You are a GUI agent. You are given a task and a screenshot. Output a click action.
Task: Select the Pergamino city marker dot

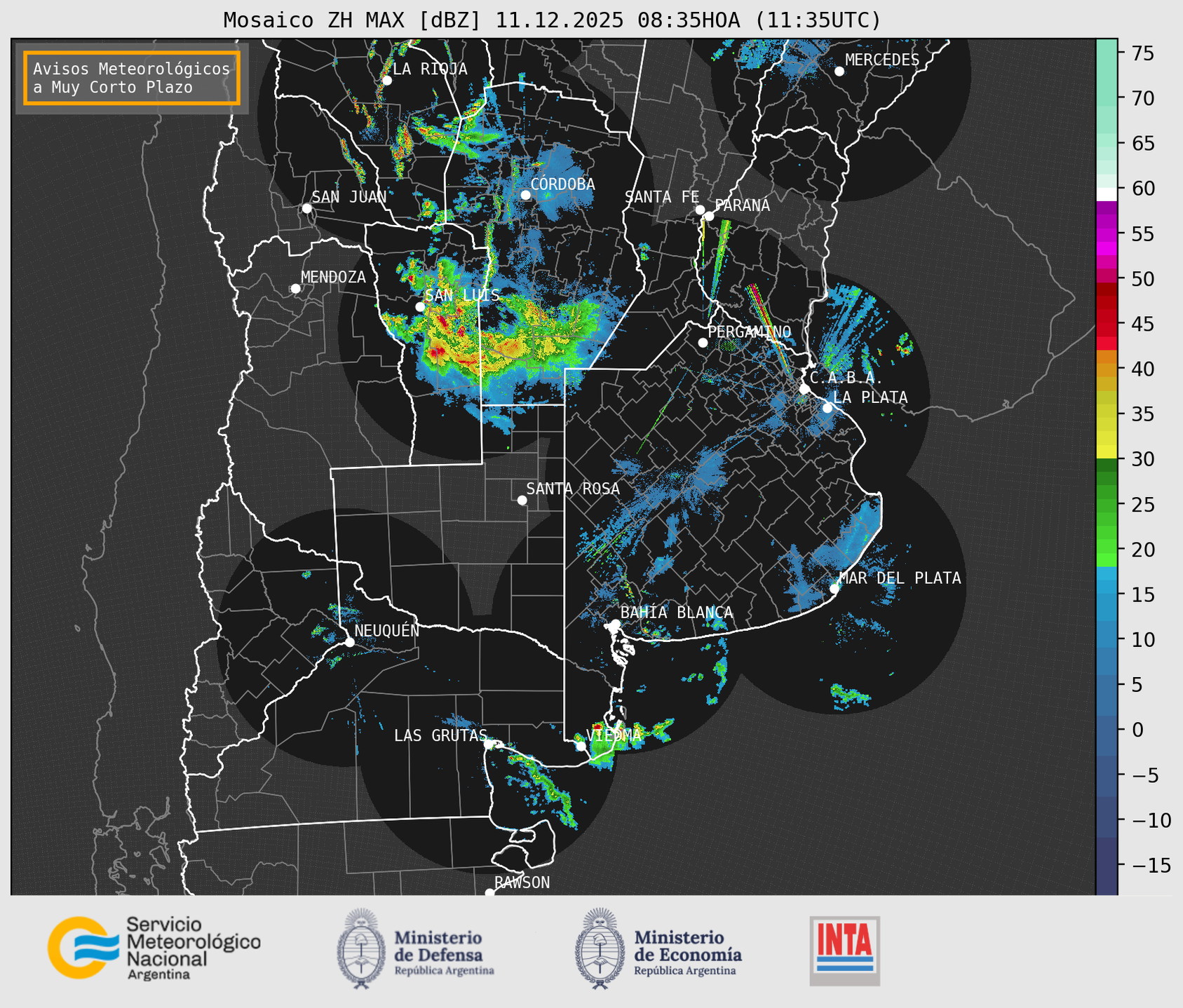703,343
